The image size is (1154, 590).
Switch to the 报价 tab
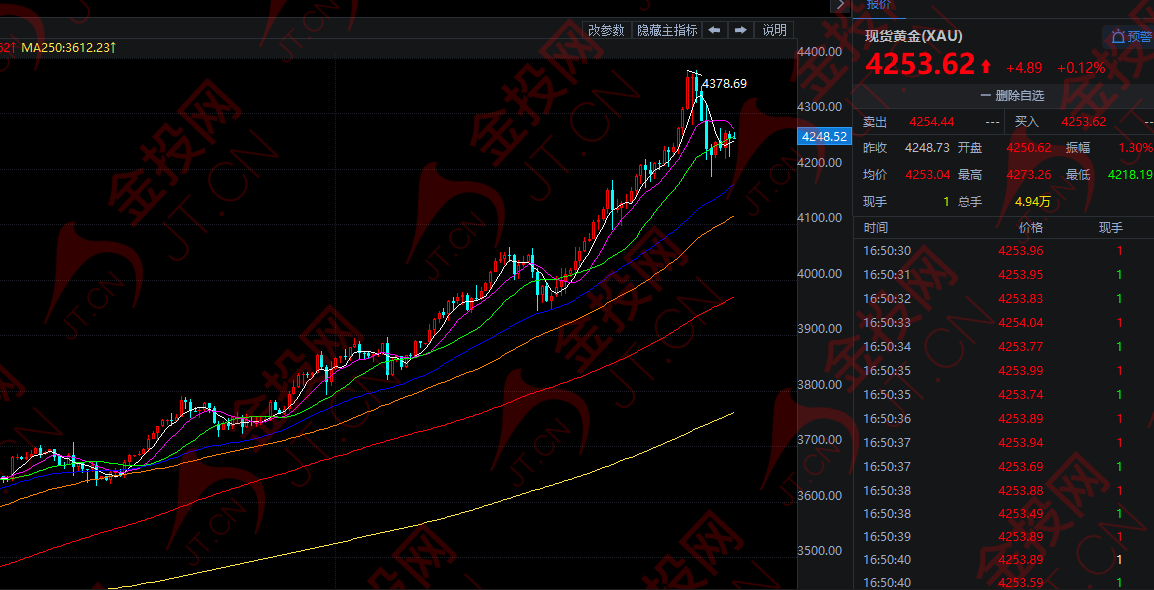point(879,5)
